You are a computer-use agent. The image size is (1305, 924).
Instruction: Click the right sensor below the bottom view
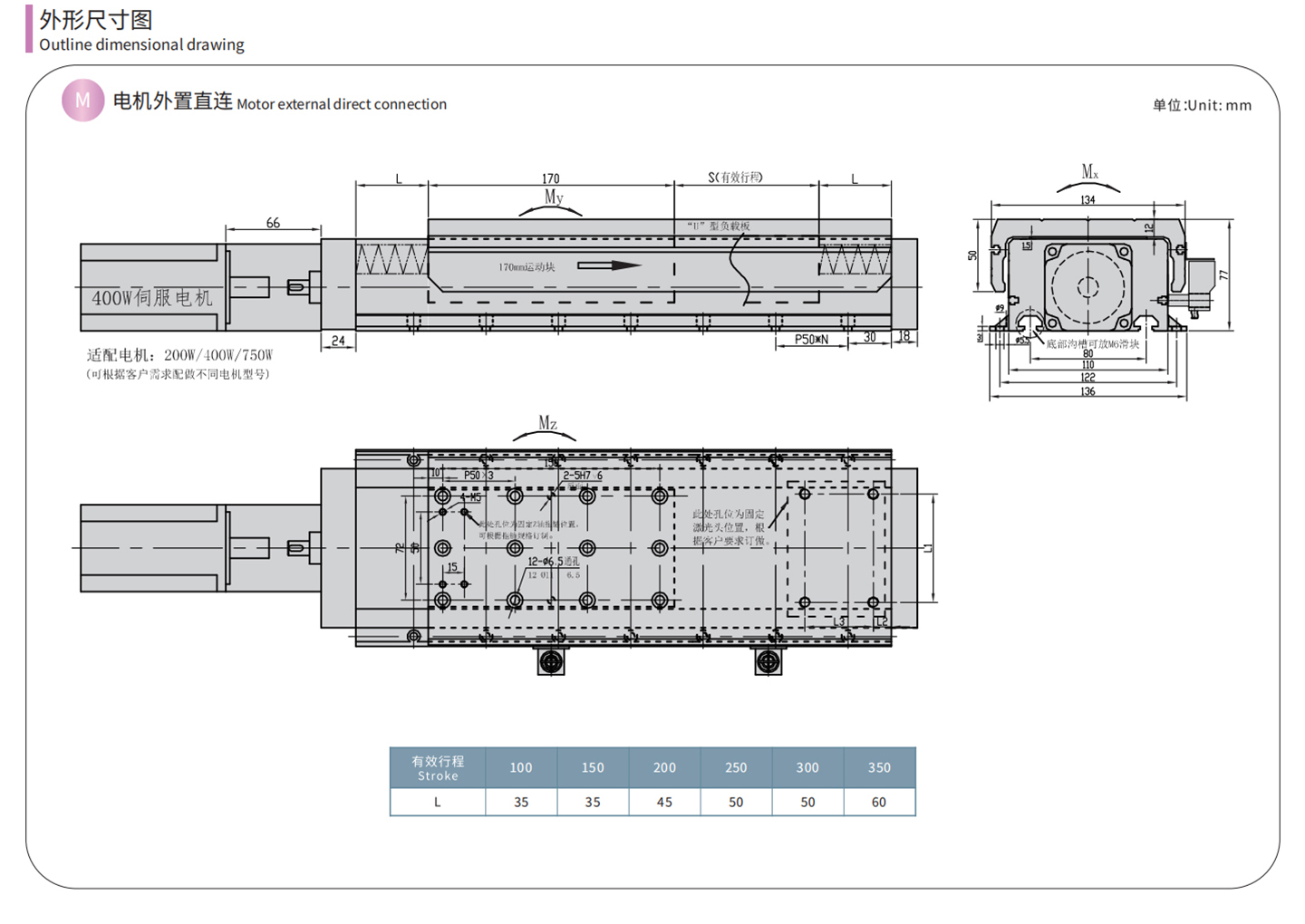point(768,662)
